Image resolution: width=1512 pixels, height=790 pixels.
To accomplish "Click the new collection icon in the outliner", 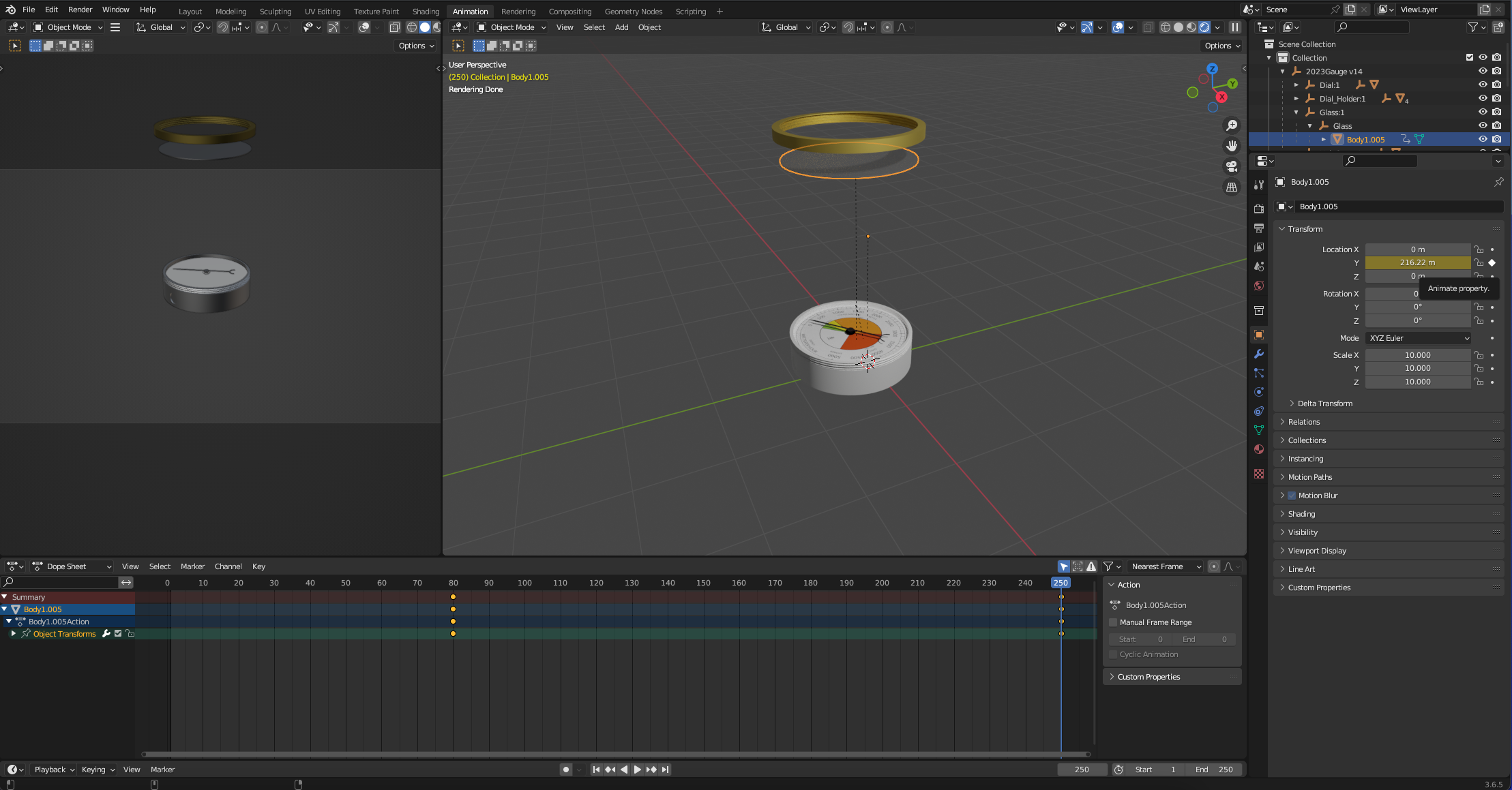I will 1498,27.
